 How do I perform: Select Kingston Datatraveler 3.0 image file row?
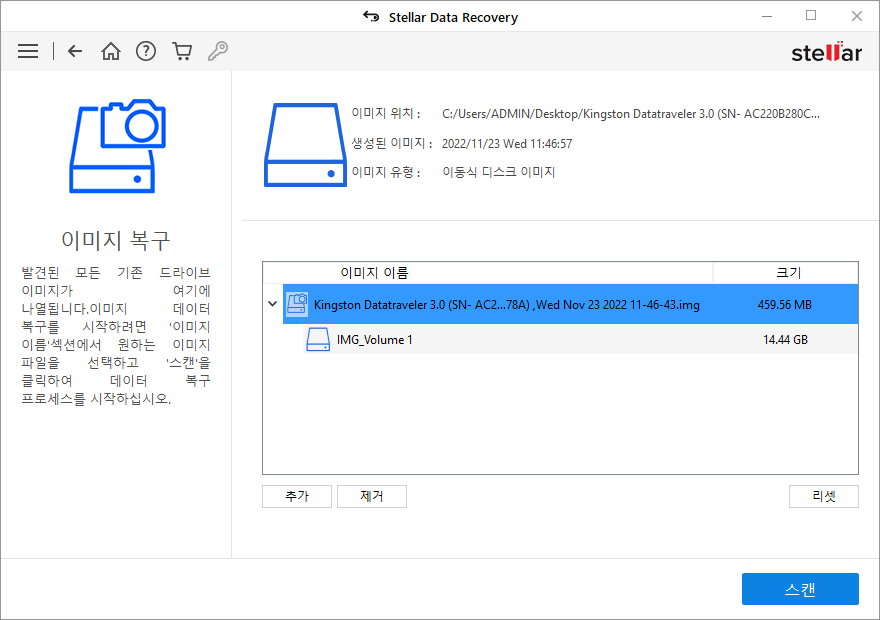(570, 304)
